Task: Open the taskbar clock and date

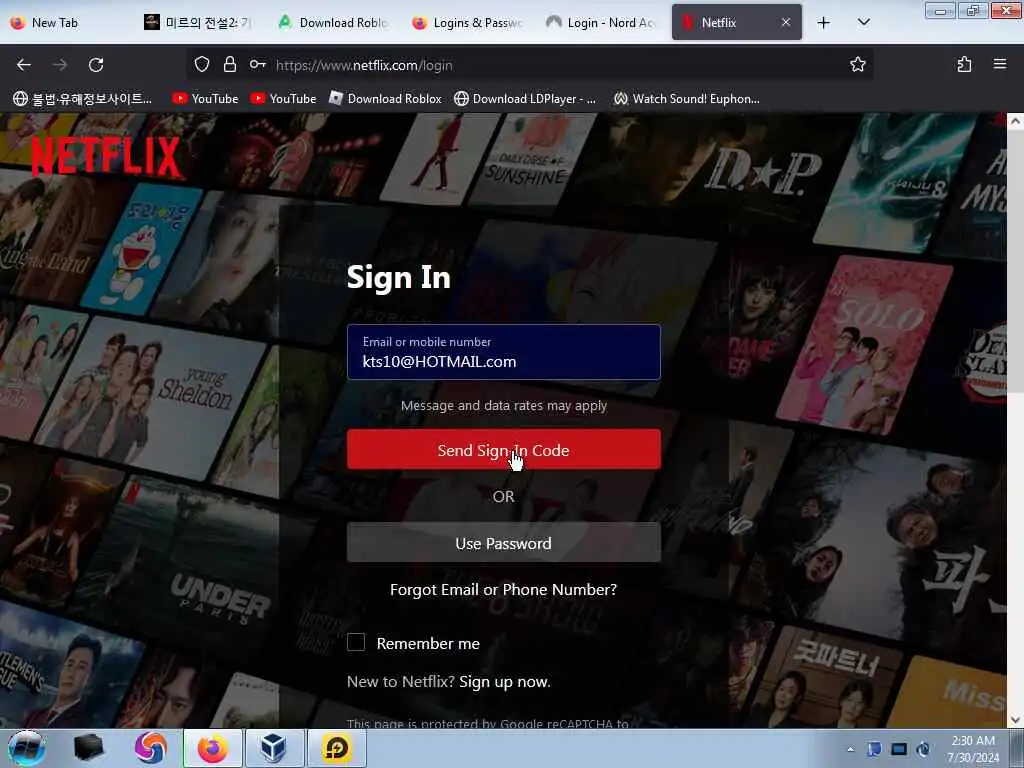Action: point(973,749)
